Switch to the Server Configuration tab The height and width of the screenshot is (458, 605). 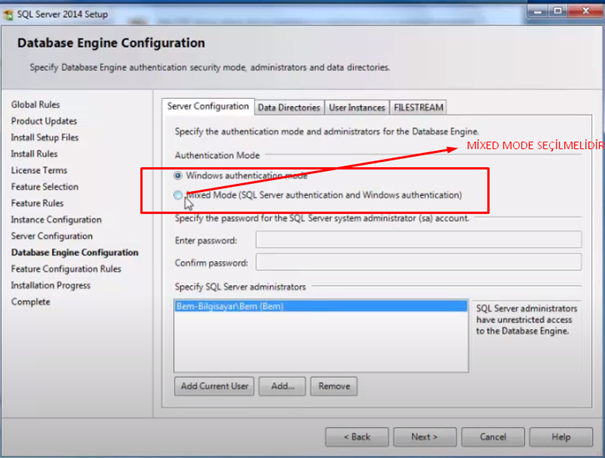click(x=208, y=106)
